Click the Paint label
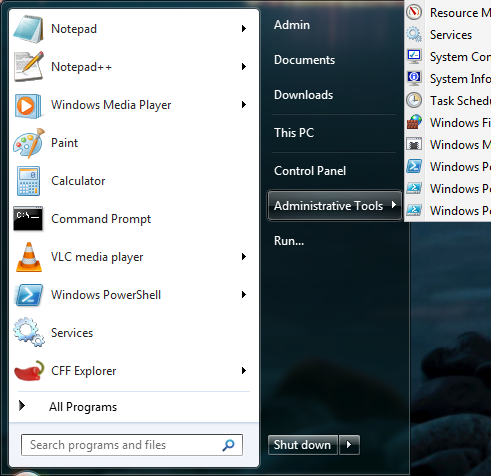This screenshot has height=476, width=491. [64, 143]
